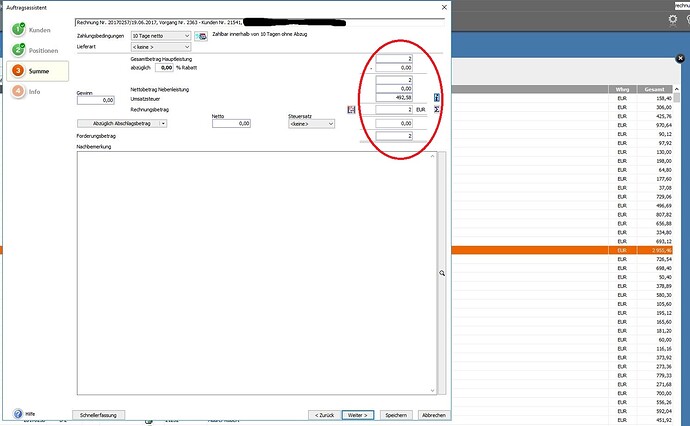Viewport: 690px width, 426px height.
Task: Click the % Rabatt input field
Action: tap(165, 68)
